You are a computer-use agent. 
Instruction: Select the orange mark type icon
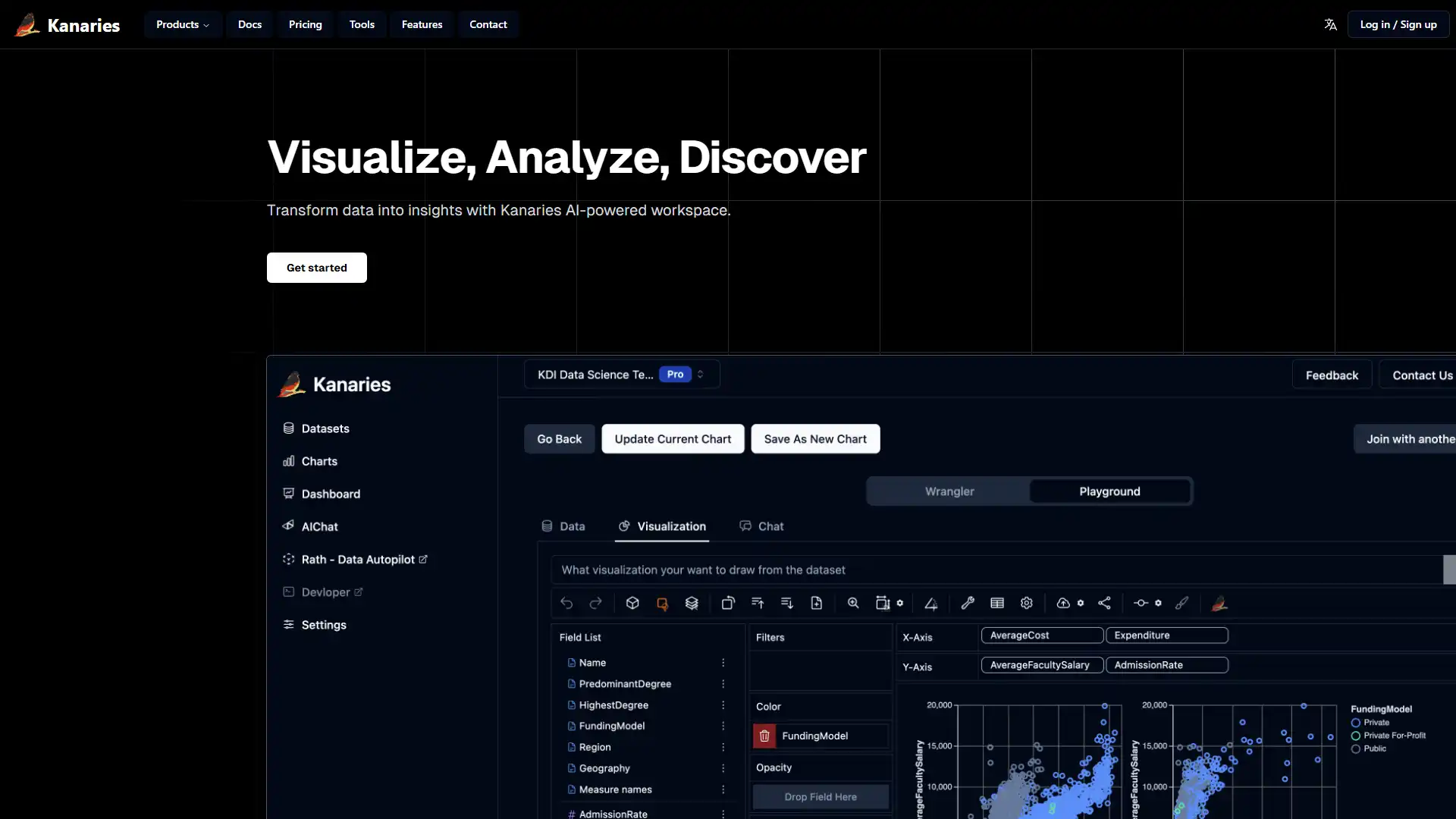[662, 604]
